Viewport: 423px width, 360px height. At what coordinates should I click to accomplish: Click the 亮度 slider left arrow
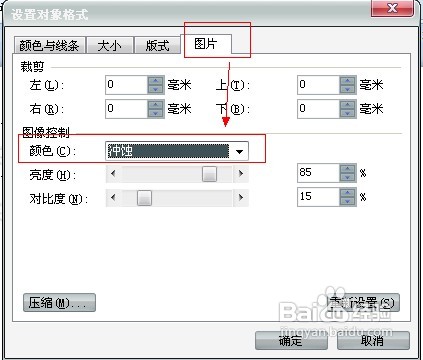(113, 173)
